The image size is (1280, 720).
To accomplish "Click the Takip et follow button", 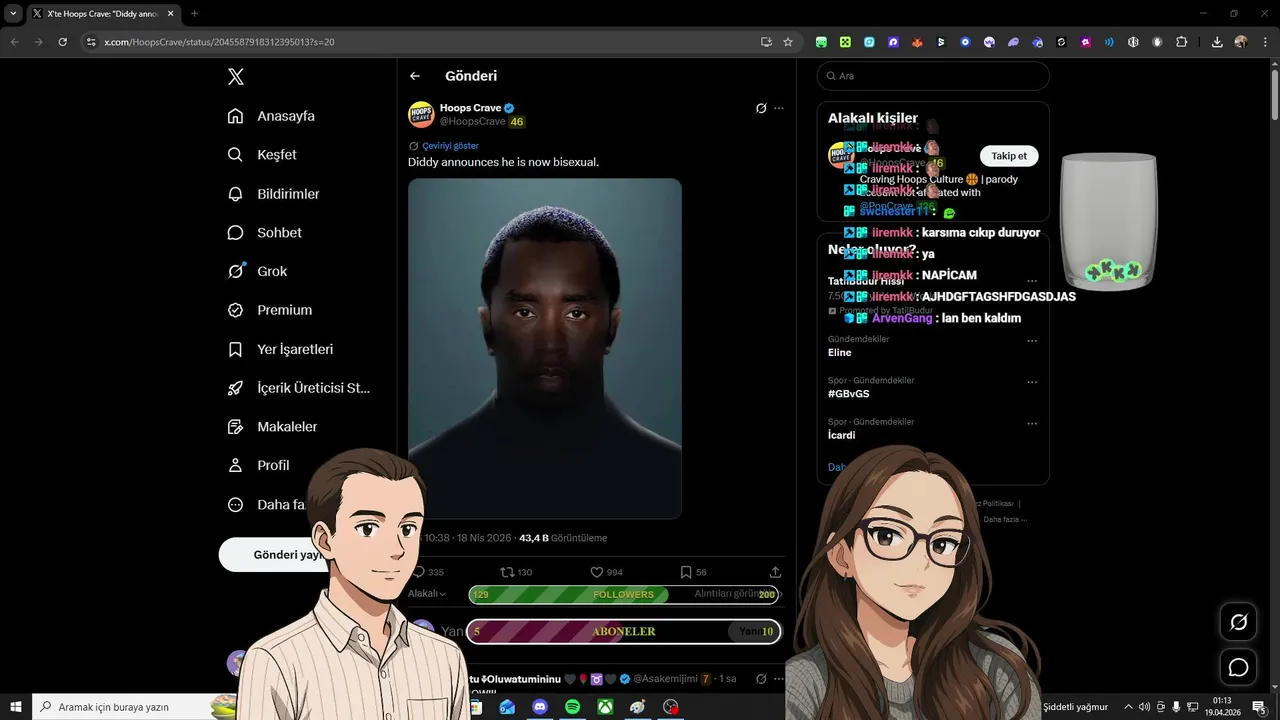I will click(1009, 156).
